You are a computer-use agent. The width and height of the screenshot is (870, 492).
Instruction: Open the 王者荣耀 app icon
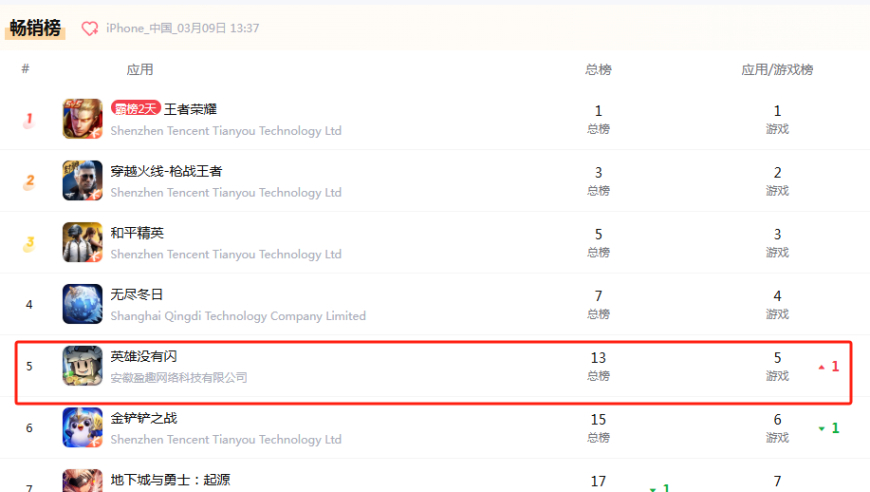point(82,119)
